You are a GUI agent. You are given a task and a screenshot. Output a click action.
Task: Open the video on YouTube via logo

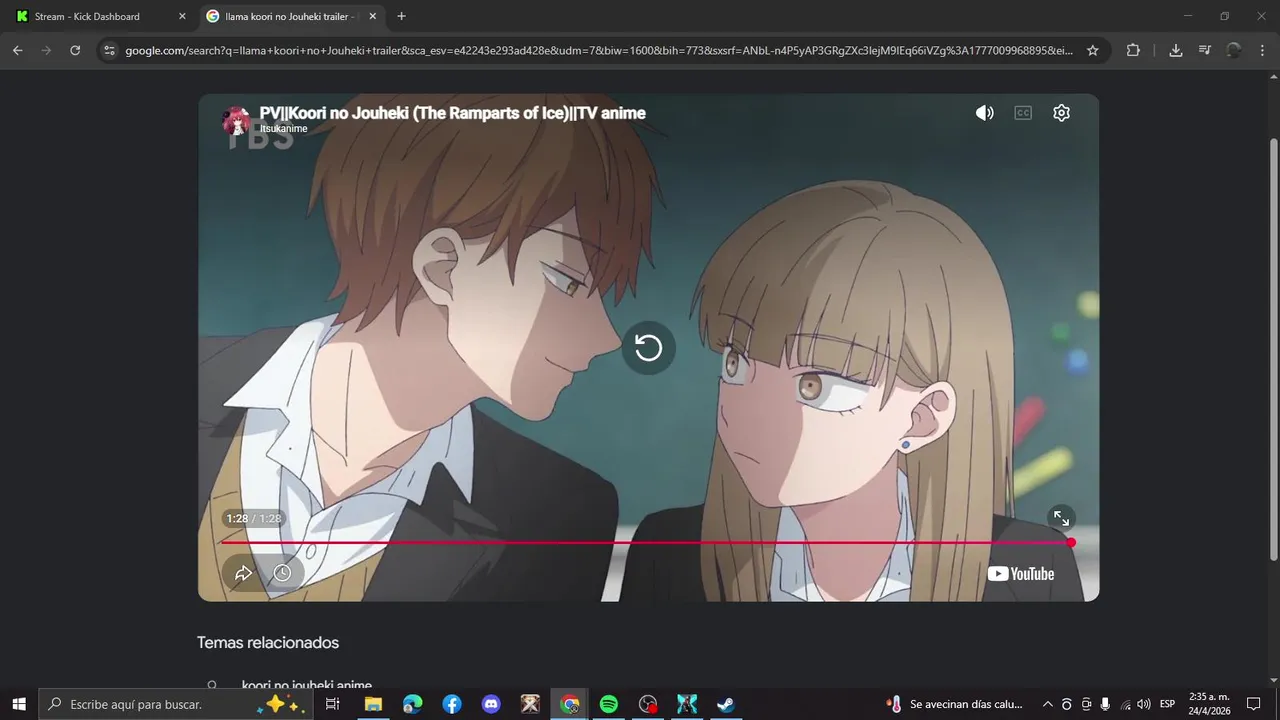pos(1021,574)
